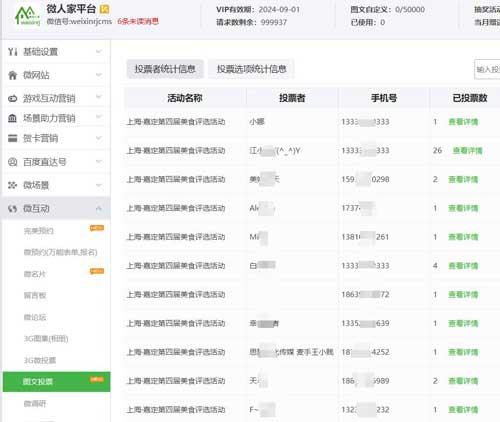Viewport: 500px width, 422px height.
Task: Click the 基础设置 sidebar icon
Action: (12, 52)
